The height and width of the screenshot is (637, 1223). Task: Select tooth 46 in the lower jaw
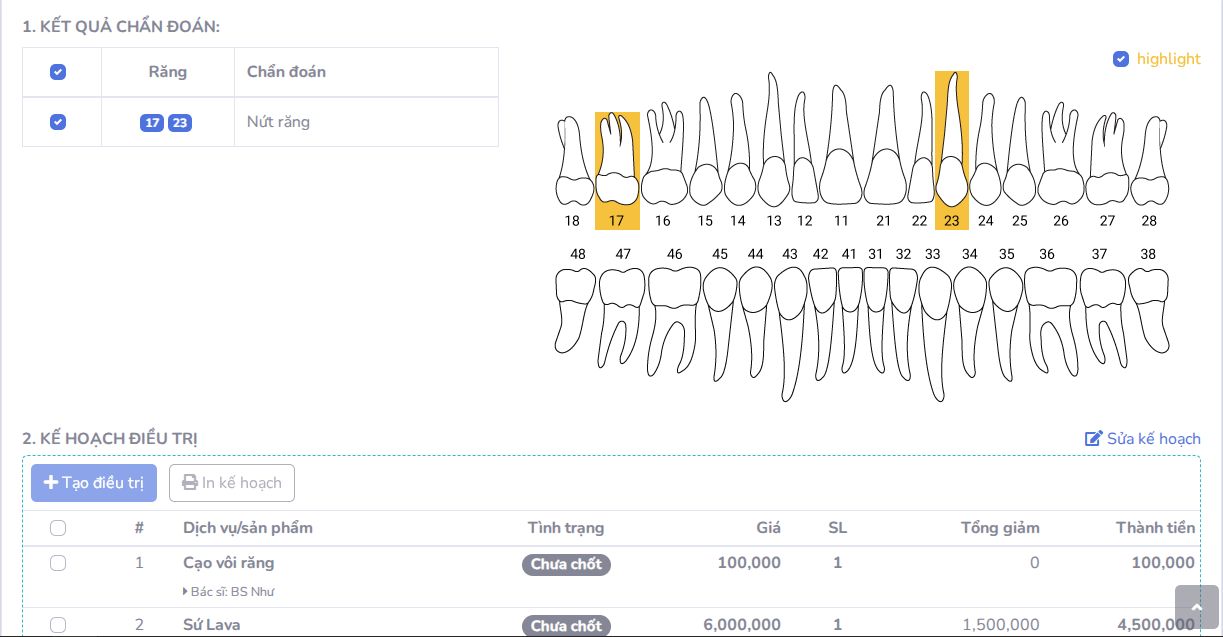tap(674, 310)
